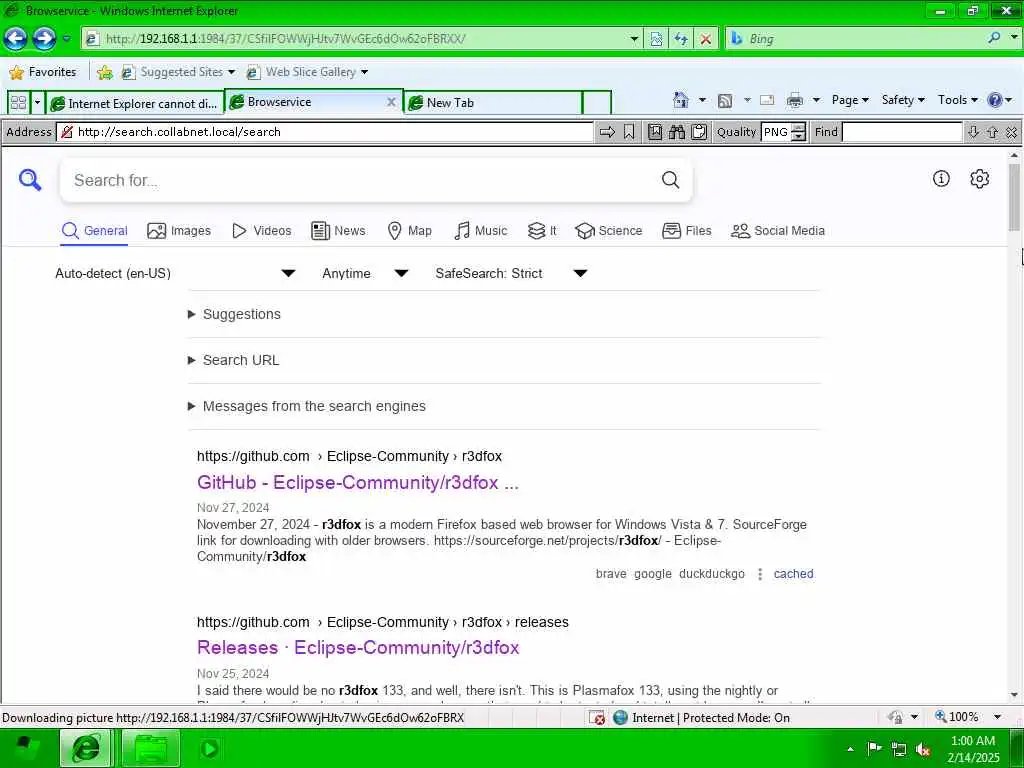The image size is (1024, 768).
Task: Click the clipboard icon in Browservice bar
Action: point(699,132)
